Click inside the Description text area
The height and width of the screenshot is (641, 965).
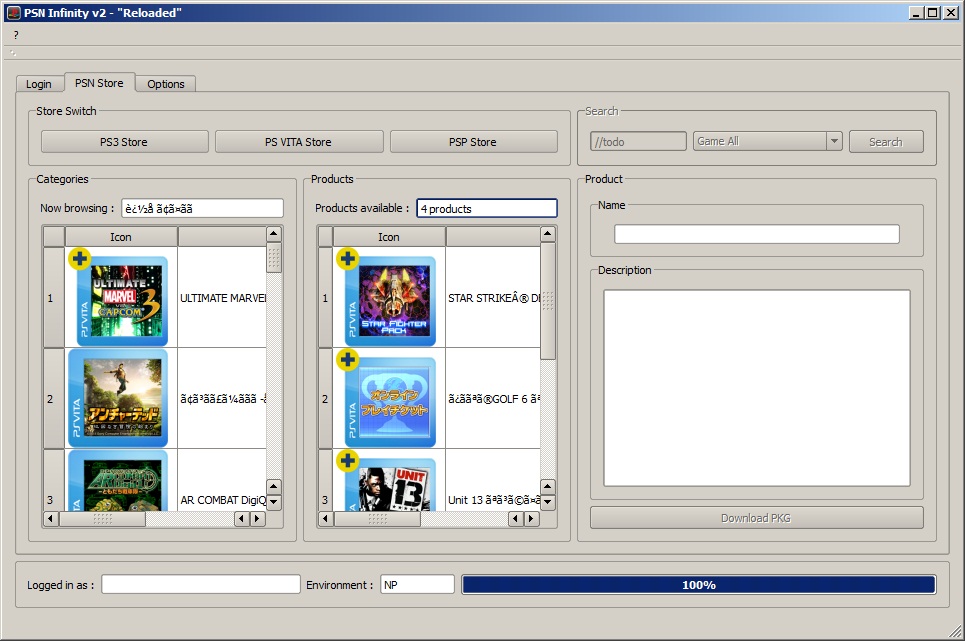coord(756,388)
